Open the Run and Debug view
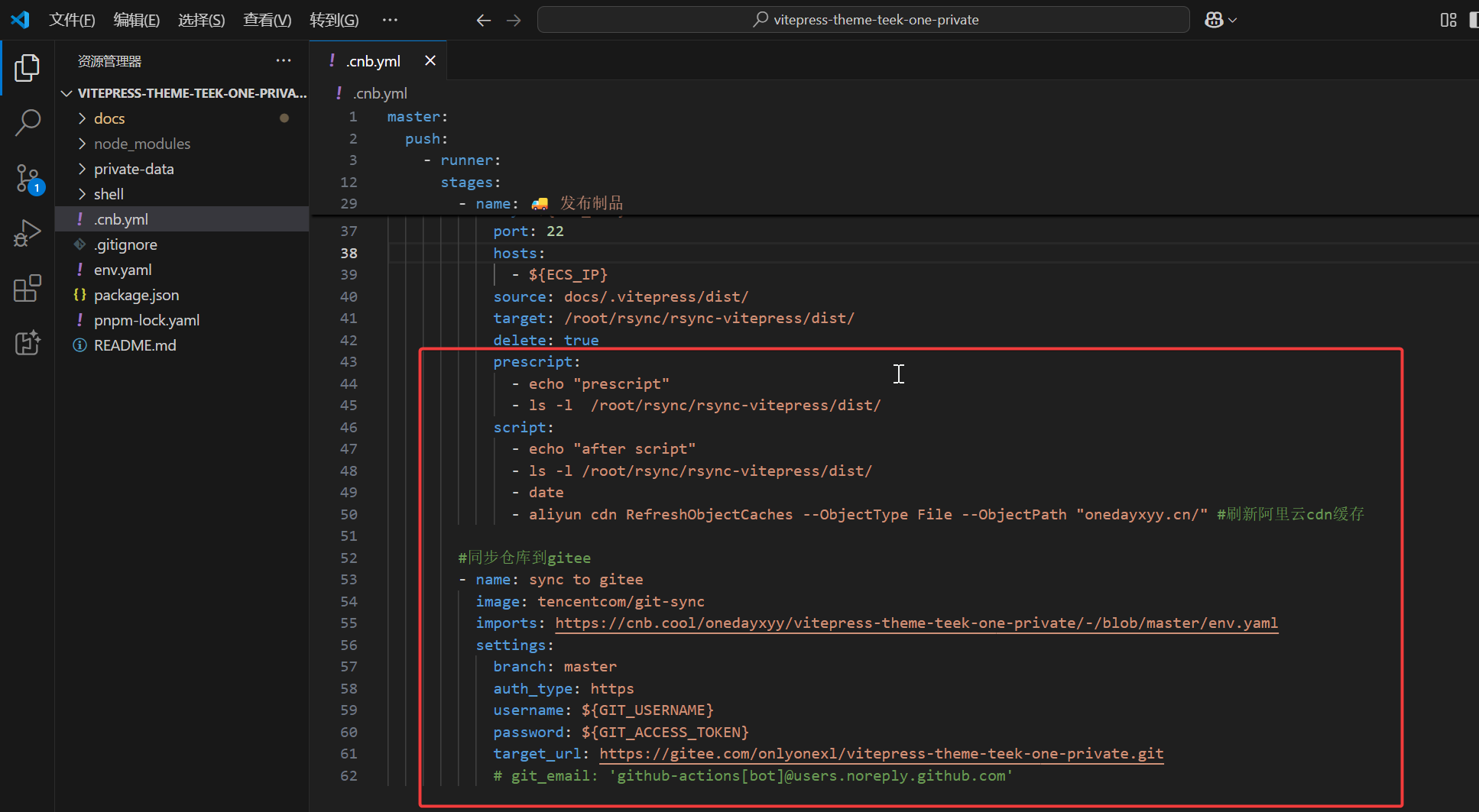This screenshot has width=1479, height=812. pyautogui.click(x=28, y=234)
